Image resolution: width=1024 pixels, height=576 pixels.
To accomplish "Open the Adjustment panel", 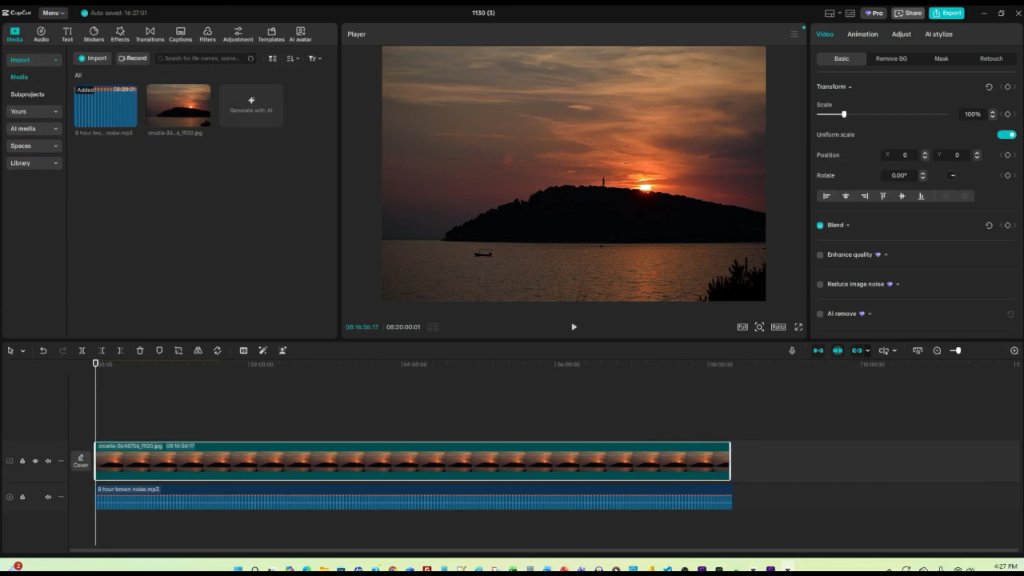I will [x=238, y=34].
